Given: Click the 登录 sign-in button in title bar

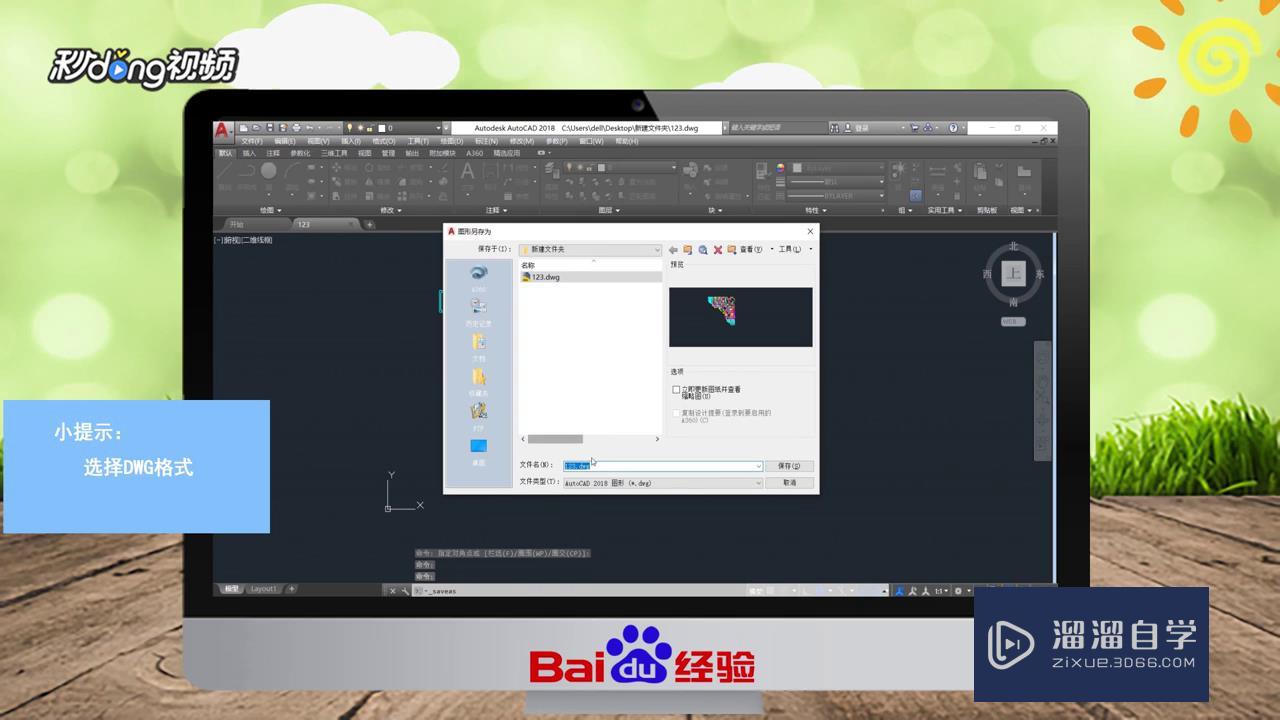Looking at the screenshot, I should pos(861,128).
